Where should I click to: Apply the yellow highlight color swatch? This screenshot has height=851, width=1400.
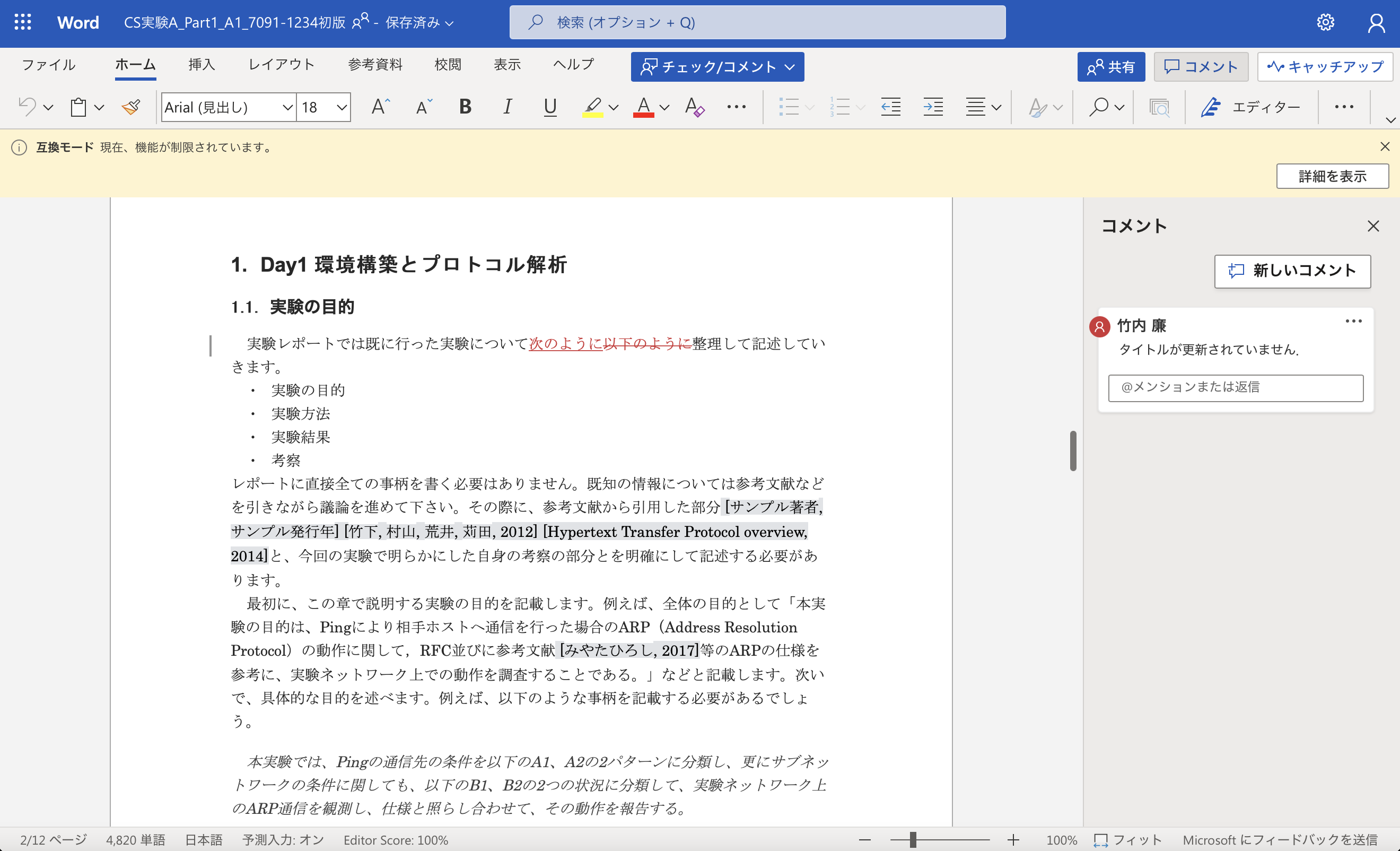pyautogui.click(x=592, y=107)
